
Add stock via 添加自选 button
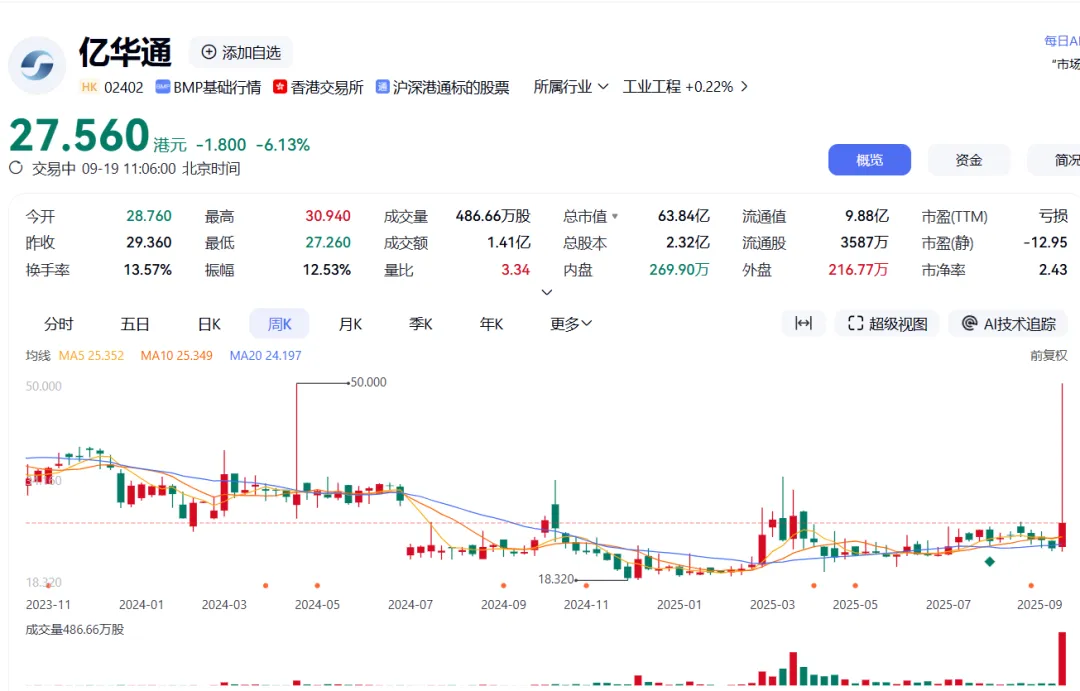(241, 52)
